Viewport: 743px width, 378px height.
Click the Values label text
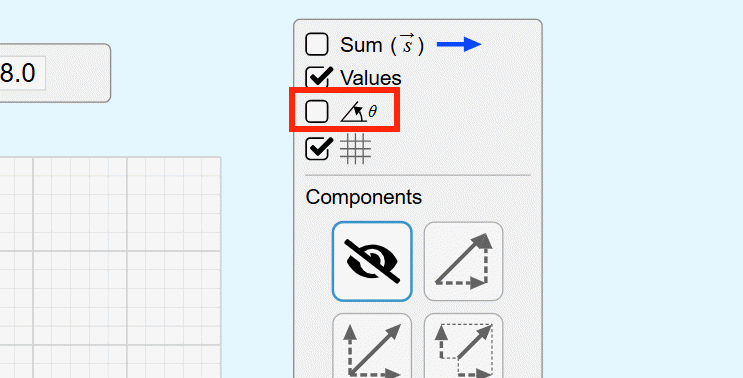point(371,78)
